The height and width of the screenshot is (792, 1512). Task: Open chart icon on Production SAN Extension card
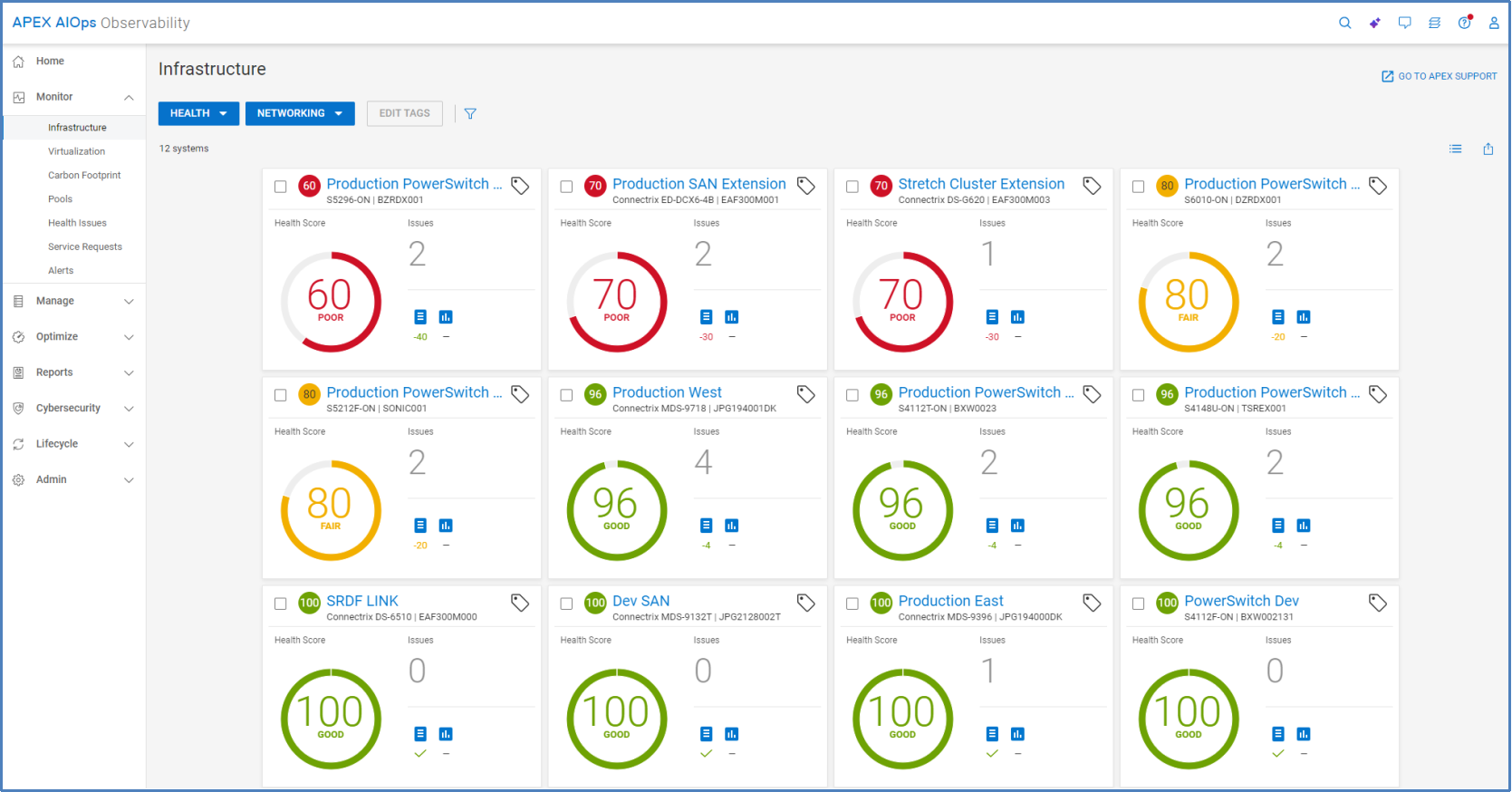pos(732,316)
